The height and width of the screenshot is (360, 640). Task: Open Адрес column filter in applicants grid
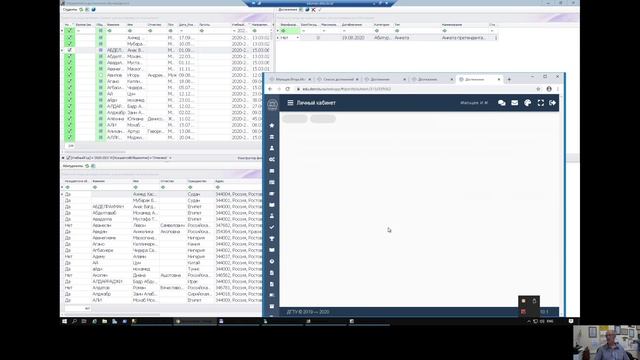(x=218, y=187)
